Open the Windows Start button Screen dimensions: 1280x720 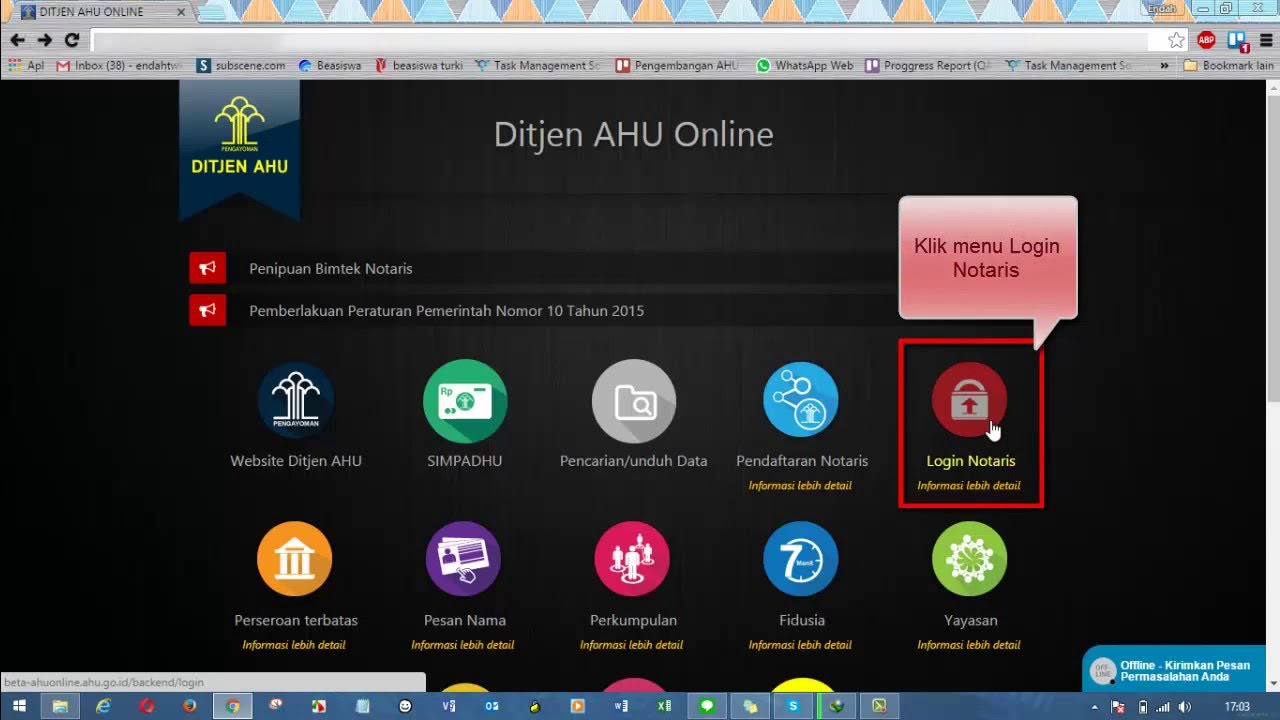(x=19, y=706)
